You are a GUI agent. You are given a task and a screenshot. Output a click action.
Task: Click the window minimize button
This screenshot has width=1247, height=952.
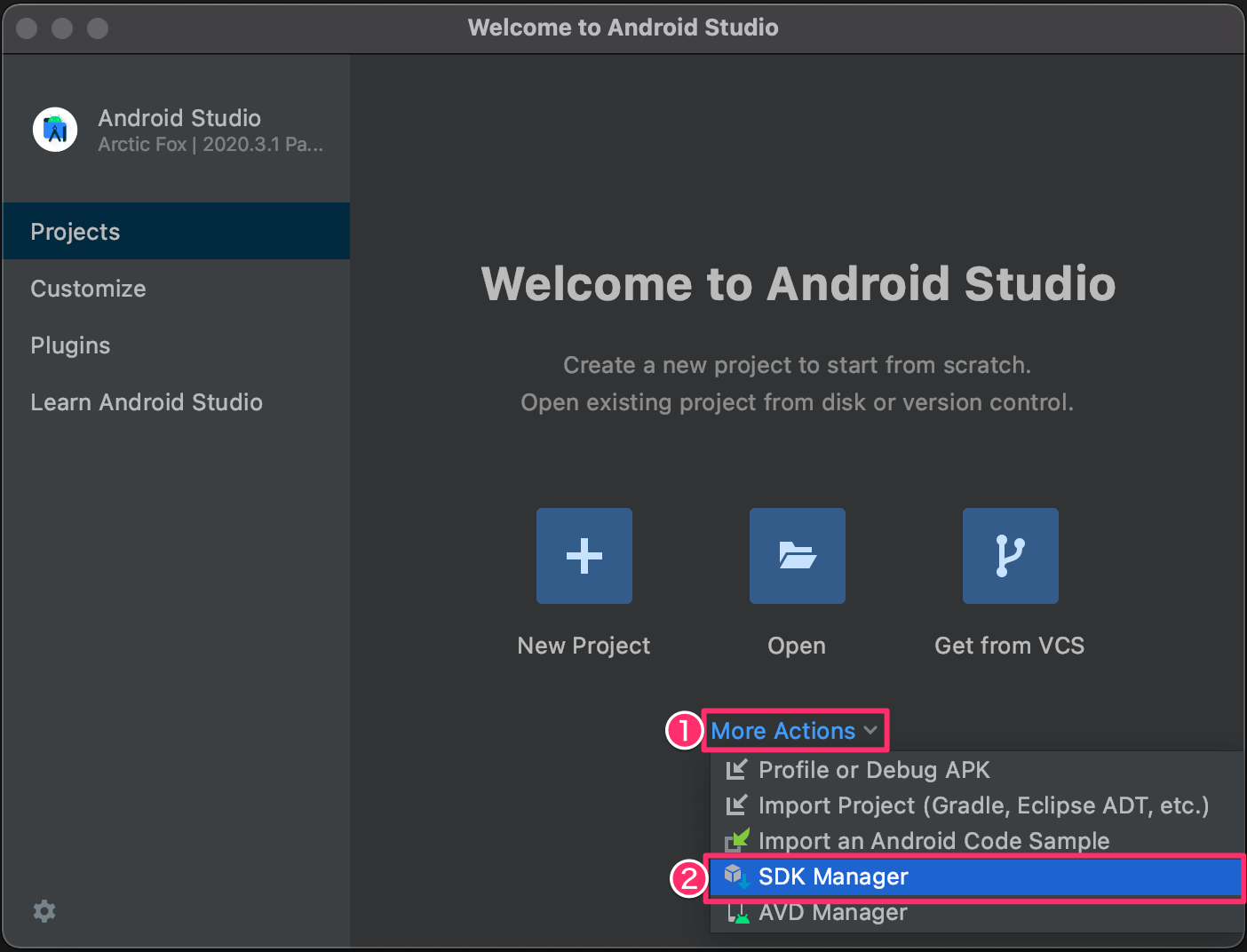click(62, 28)
